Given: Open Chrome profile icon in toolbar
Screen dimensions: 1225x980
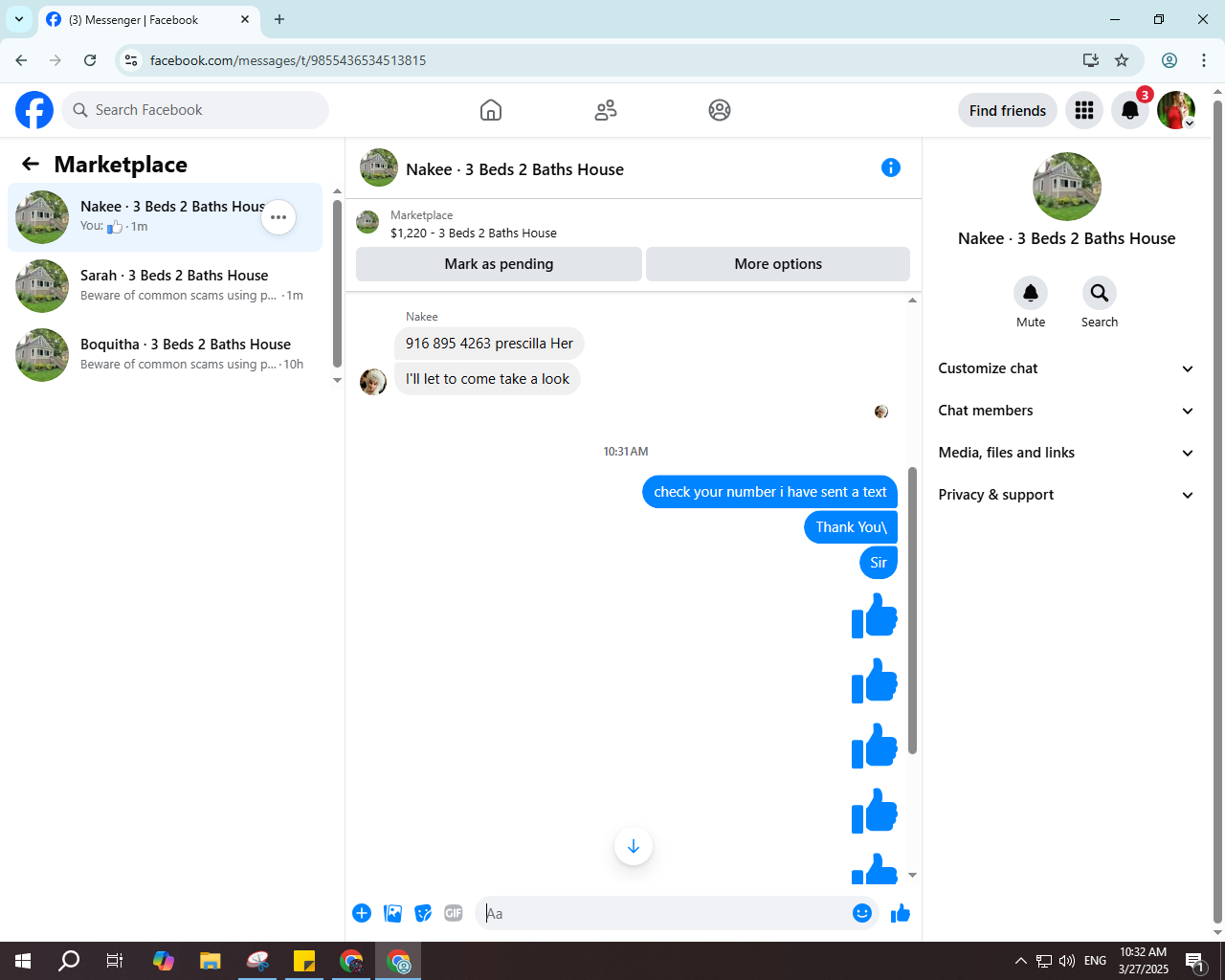Looking at the screenshot, I should 1169,60.
